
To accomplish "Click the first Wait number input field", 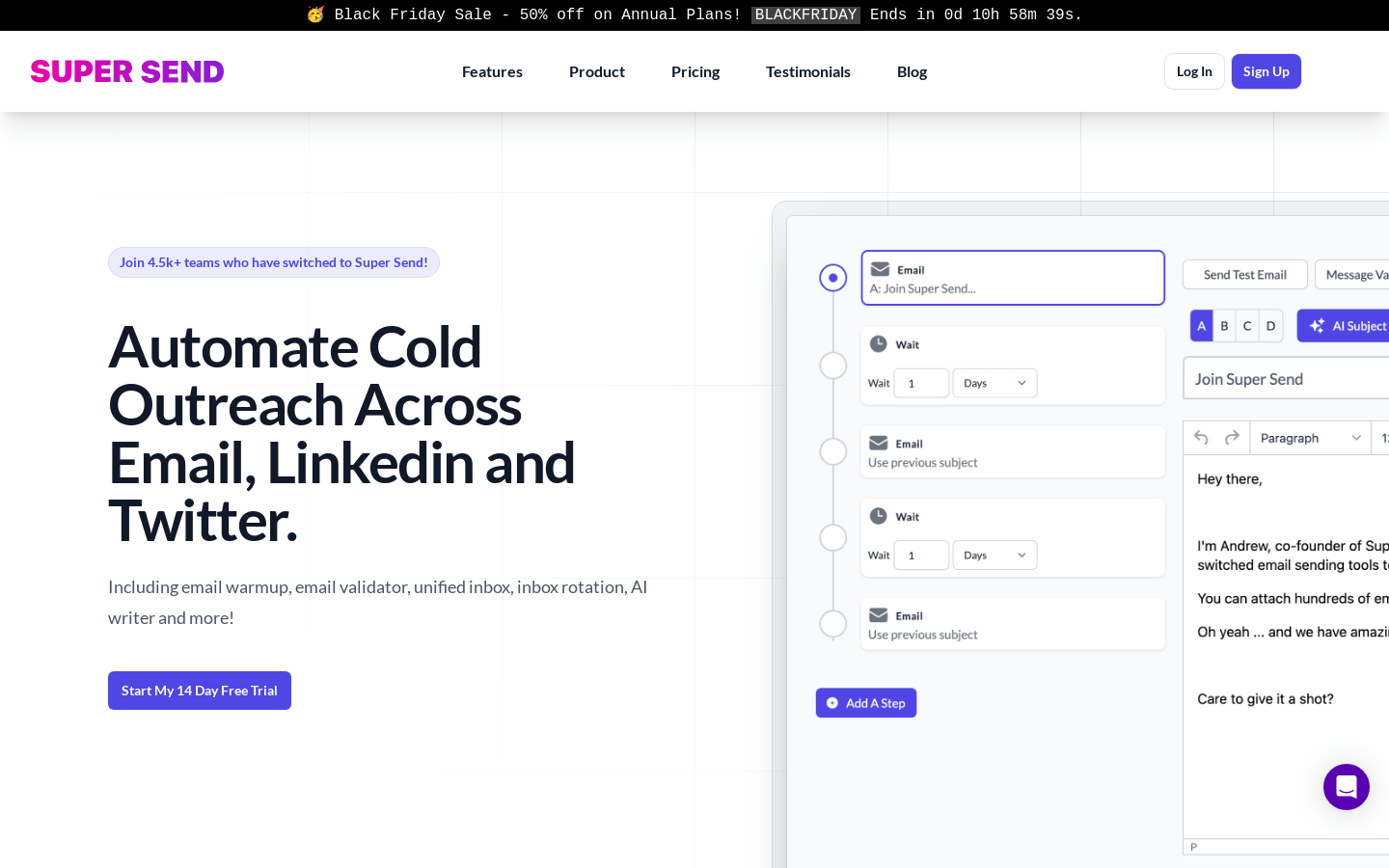I will pos(921,383).
